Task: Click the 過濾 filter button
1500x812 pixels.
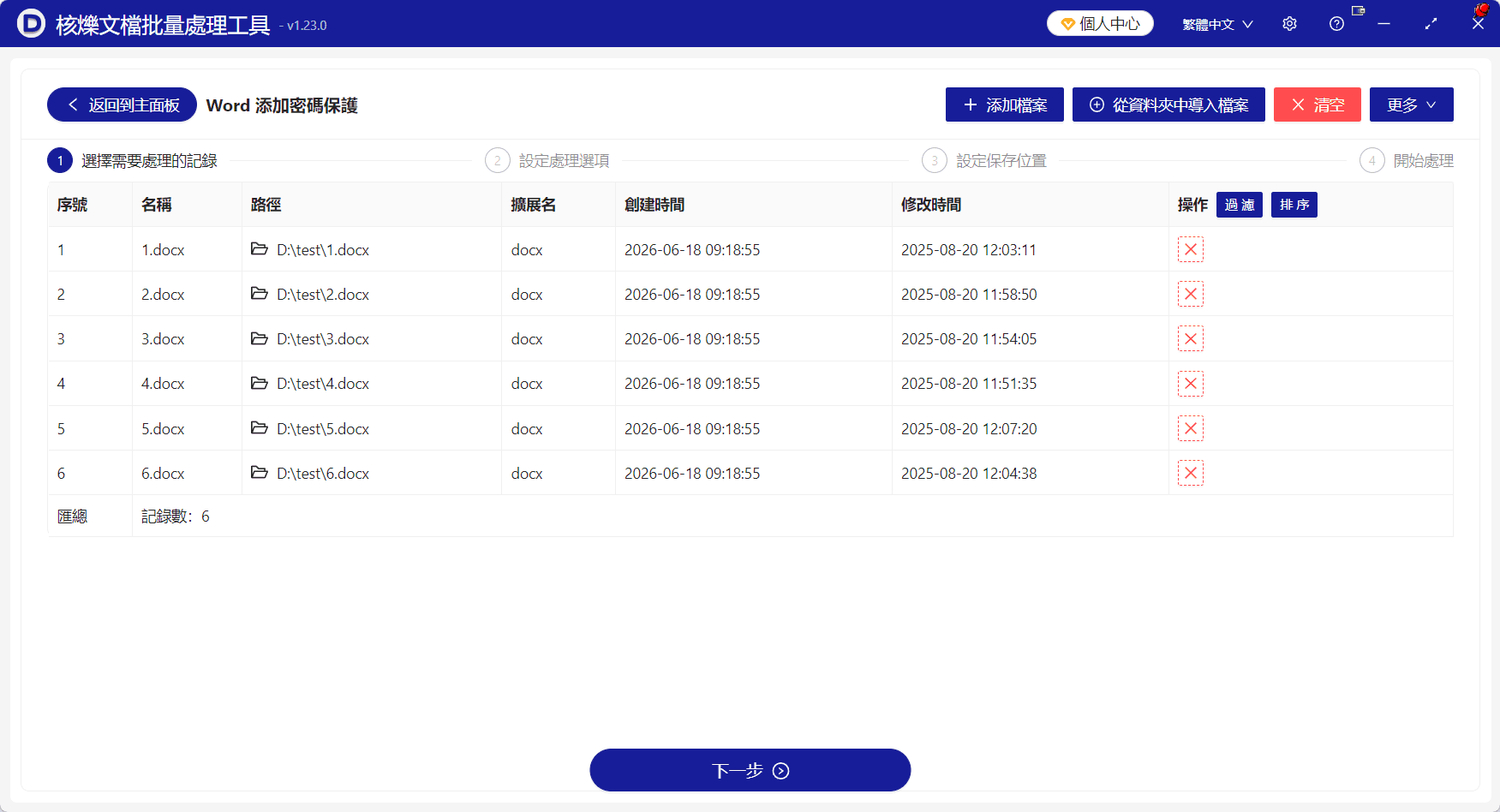Action: [x=1239, y=205]
